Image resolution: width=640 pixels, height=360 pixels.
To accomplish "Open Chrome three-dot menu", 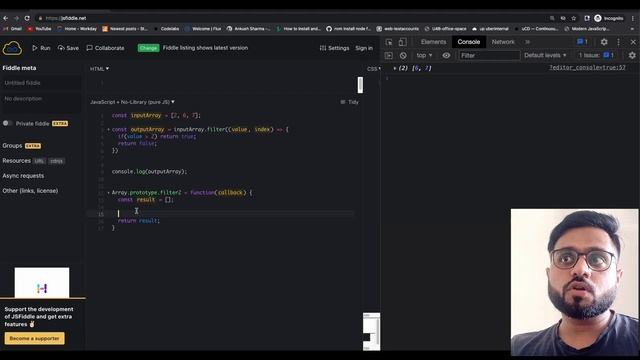I will tap(633, 18).
